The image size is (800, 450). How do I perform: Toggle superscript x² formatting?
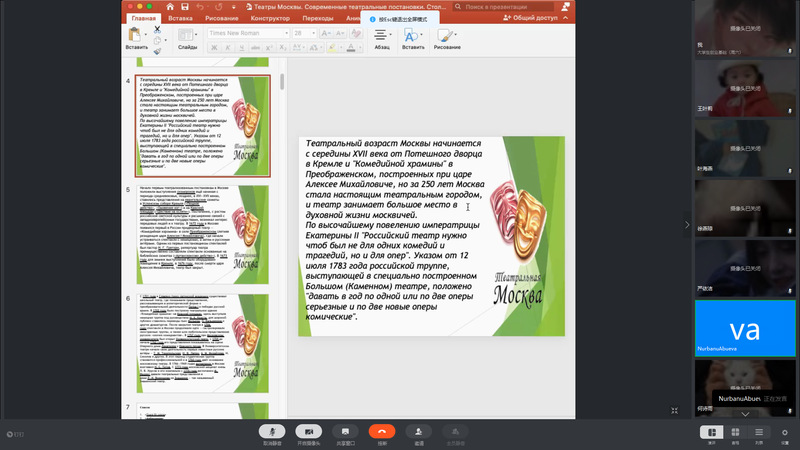tap(269, 47)
